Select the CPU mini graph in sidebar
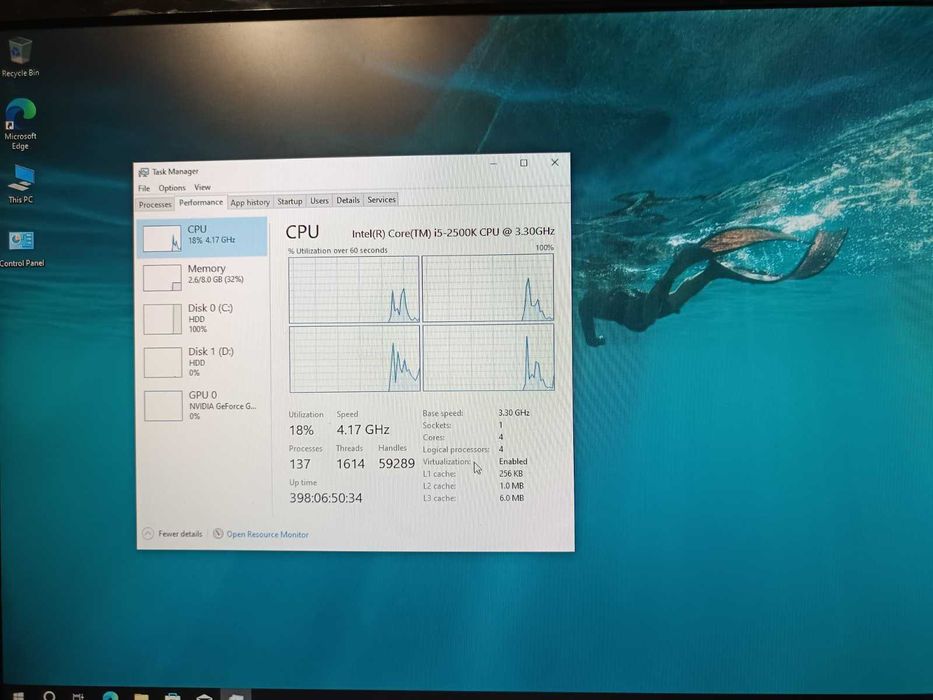Screen dimensions: 933x700 pos(162,238)
